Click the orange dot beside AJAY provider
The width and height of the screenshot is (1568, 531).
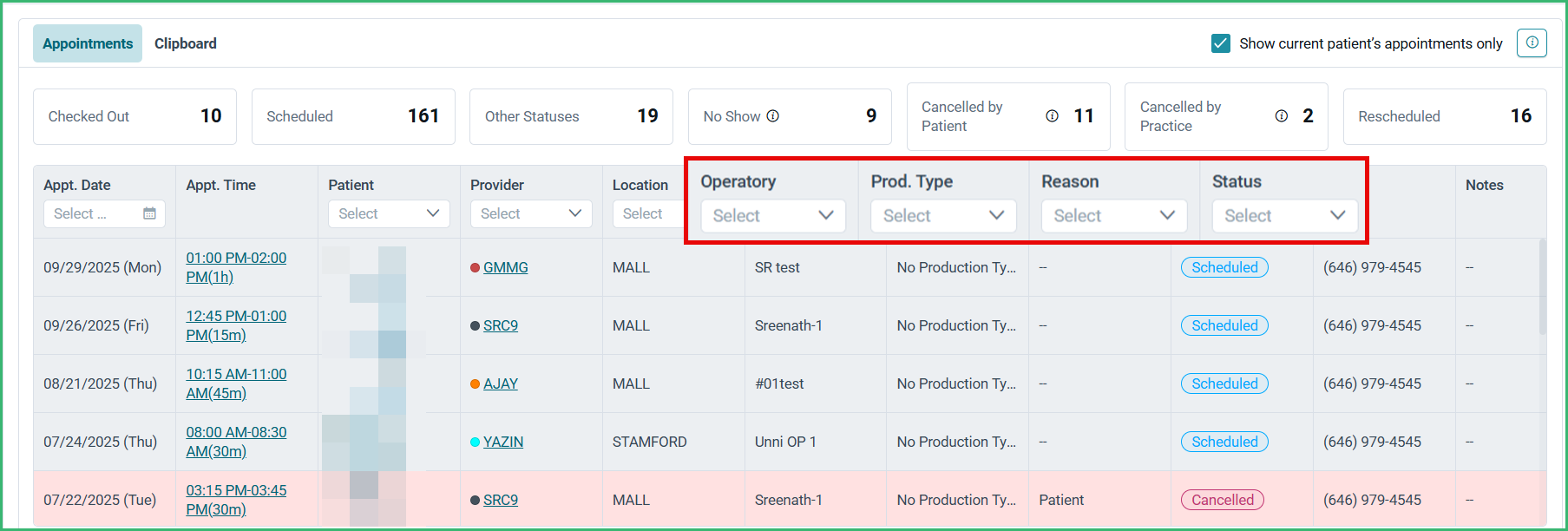coord(475,383)
